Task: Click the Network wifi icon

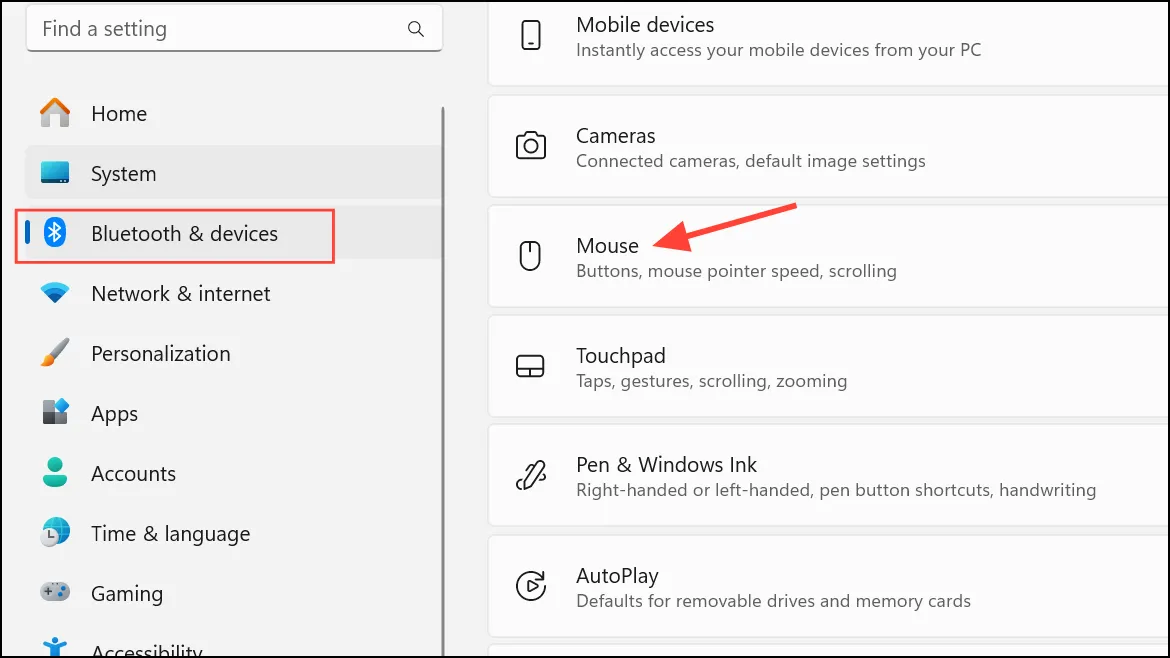Action: 55,293
